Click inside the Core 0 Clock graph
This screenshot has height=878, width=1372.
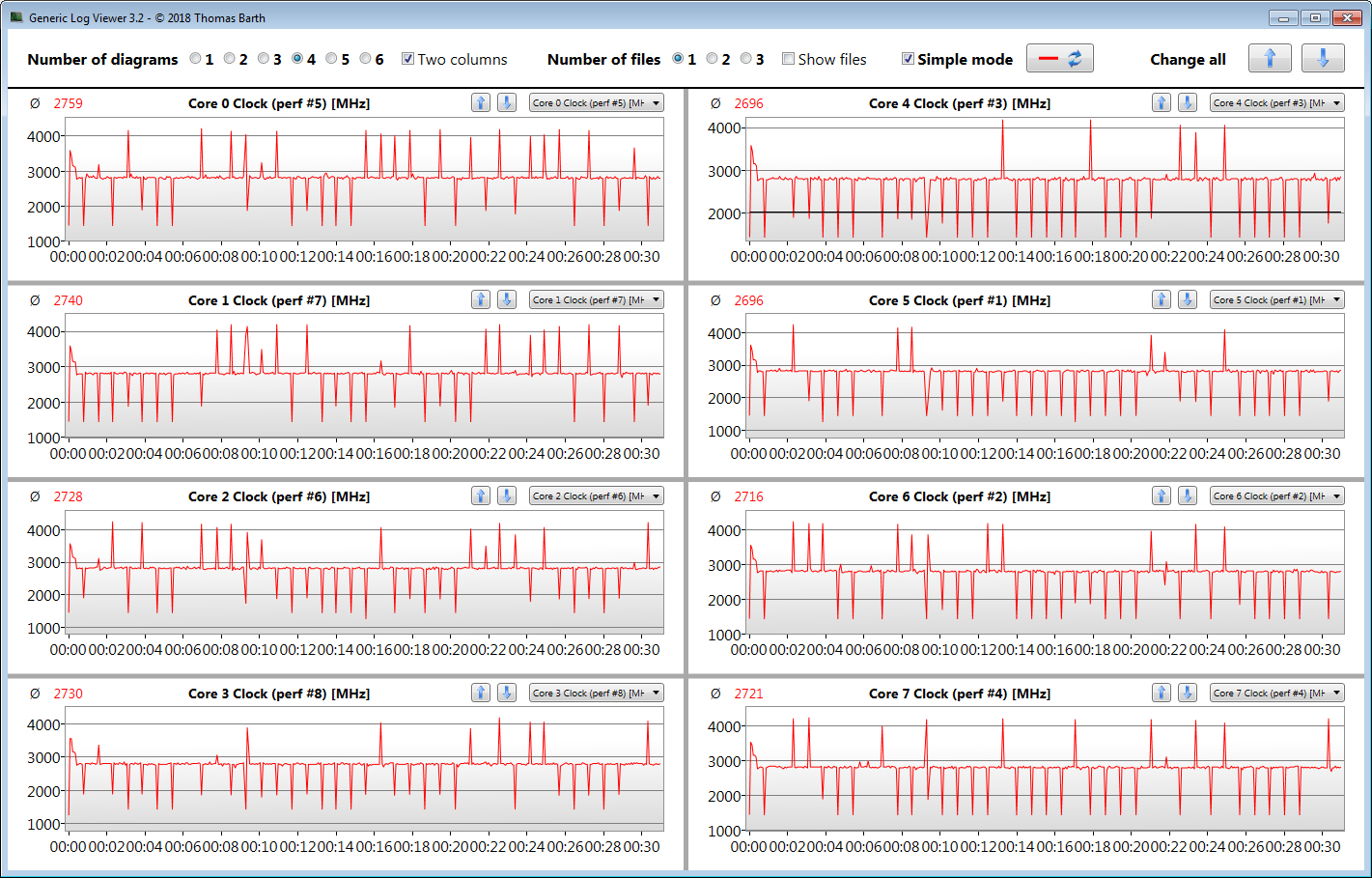[x=365, y=180]
